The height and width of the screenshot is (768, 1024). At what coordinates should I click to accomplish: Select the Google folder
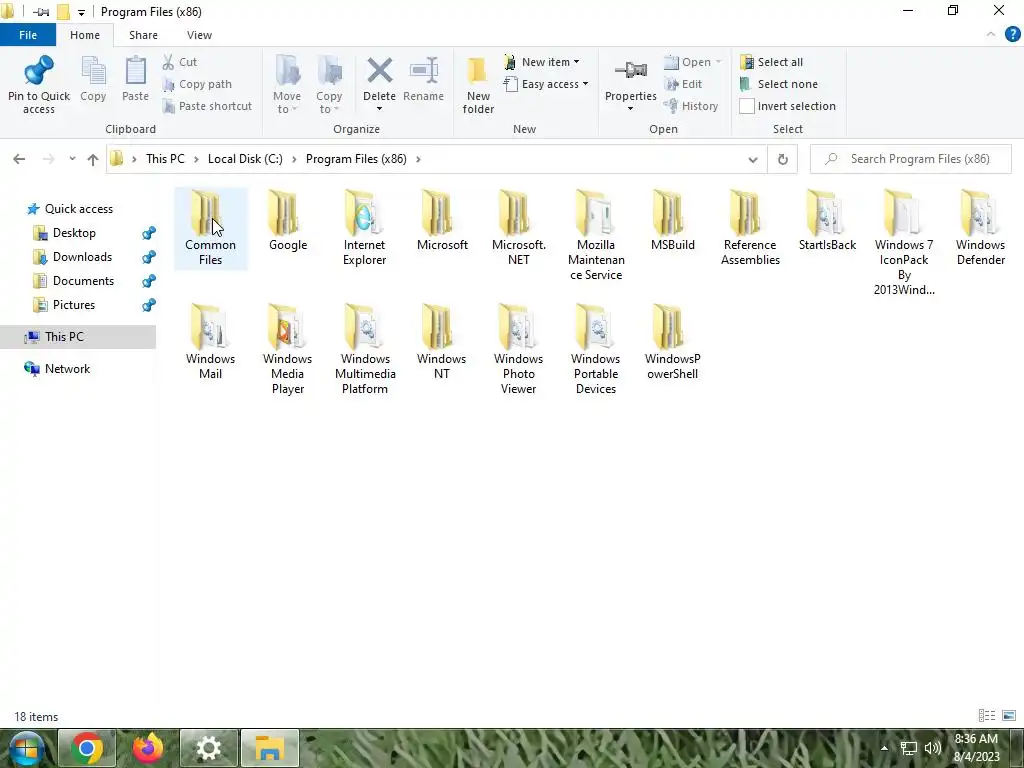point(288,221)
